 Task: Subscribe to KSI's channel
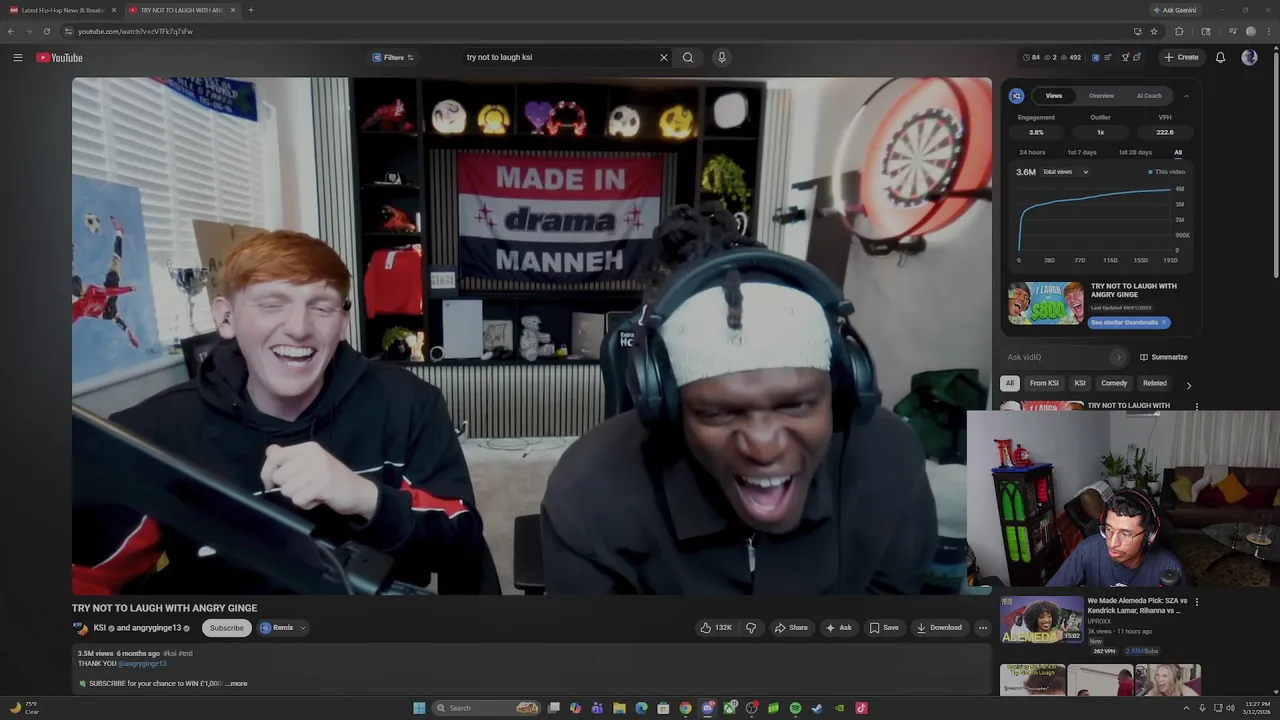226,628
